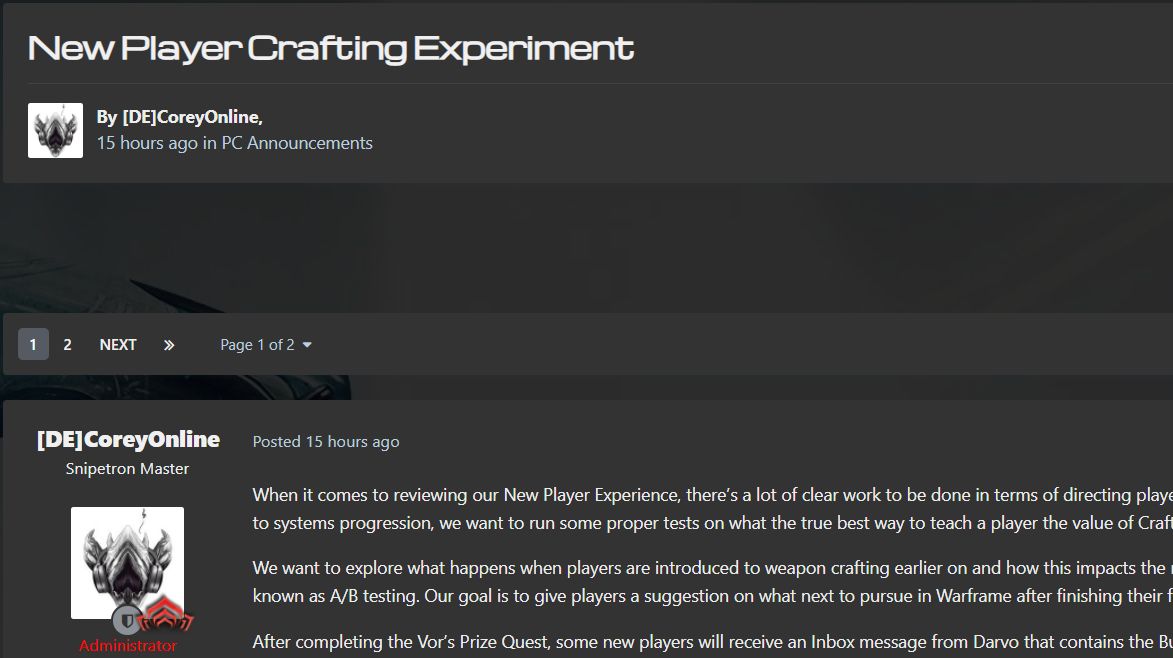
Task: Click the Snipetron Master rank title
Action: [x=127, y=469]
